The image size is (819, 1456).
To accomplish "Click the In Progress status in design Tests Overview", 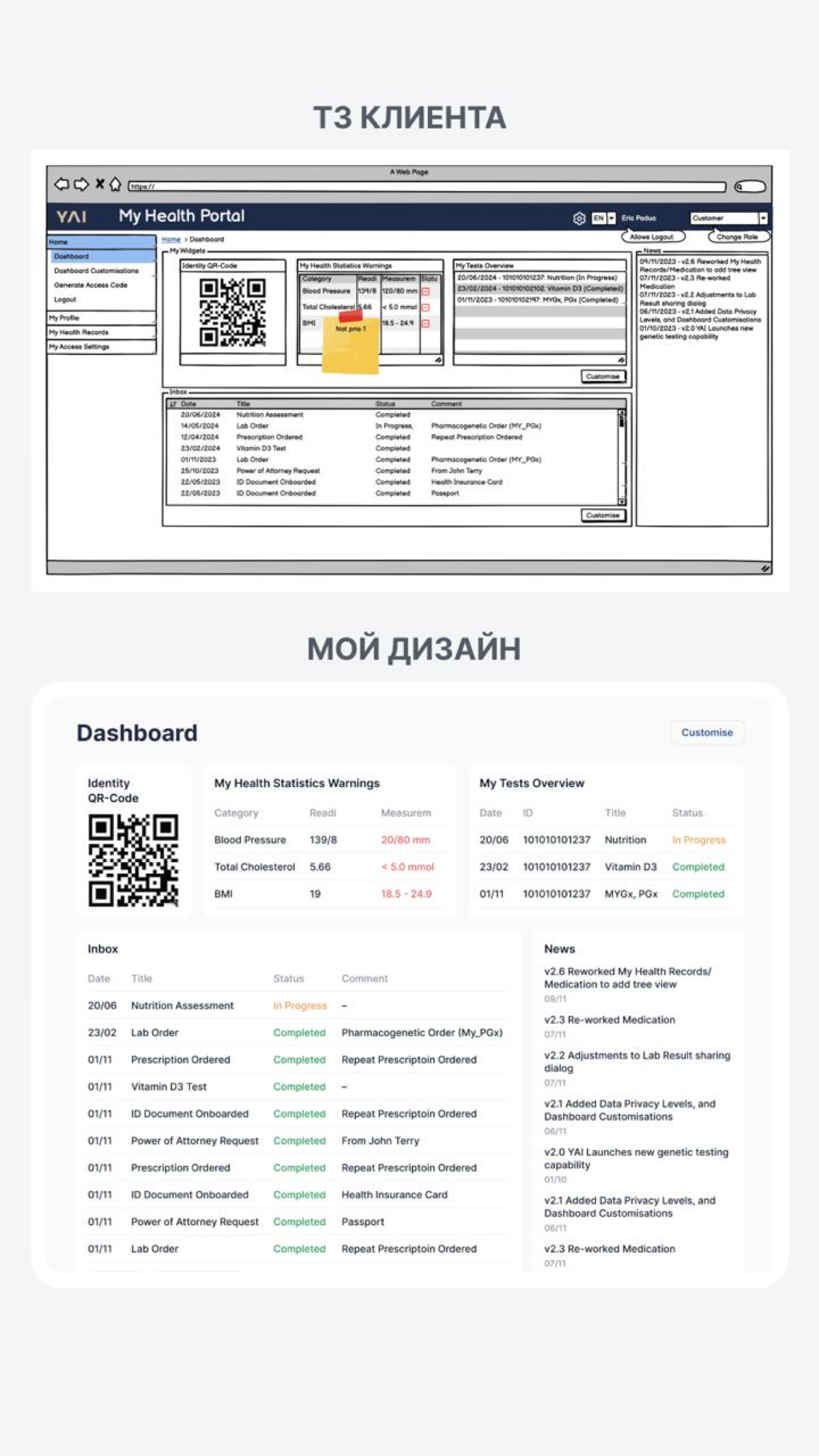I will coord(699,840).
